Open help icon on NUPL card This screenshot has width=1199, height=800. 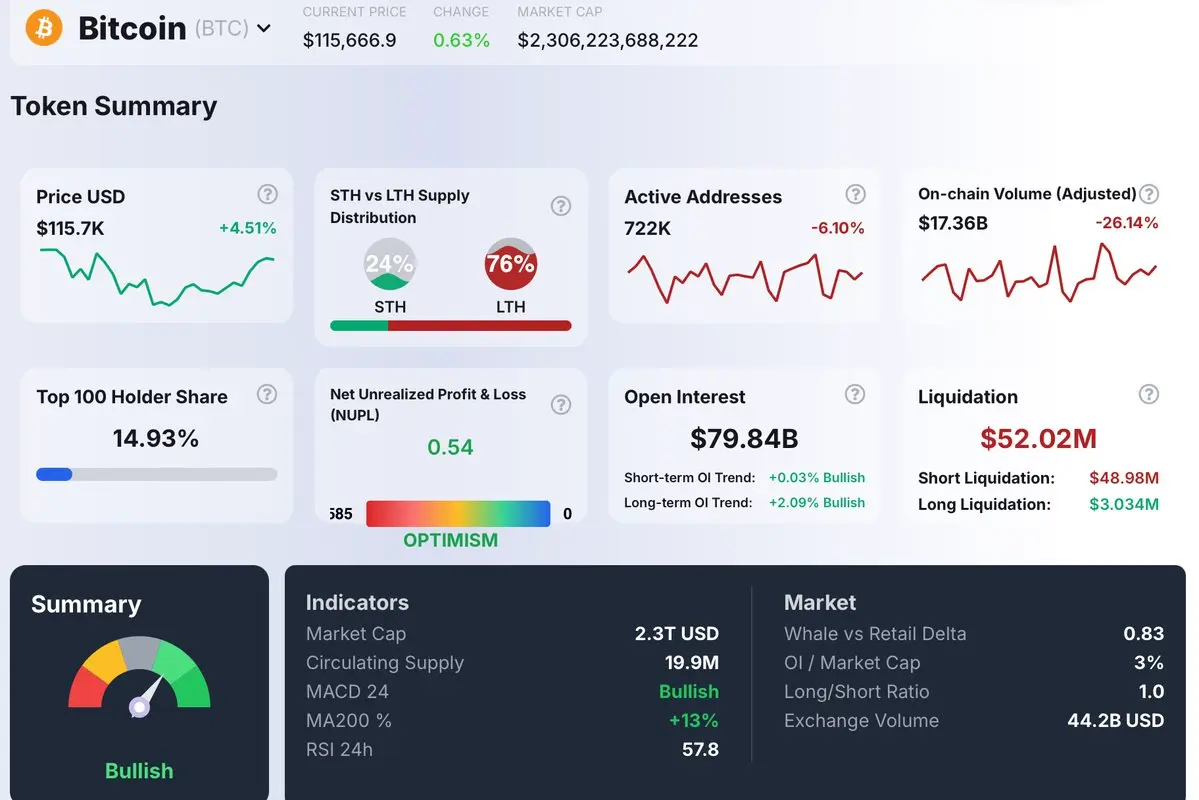coord(561,405)
